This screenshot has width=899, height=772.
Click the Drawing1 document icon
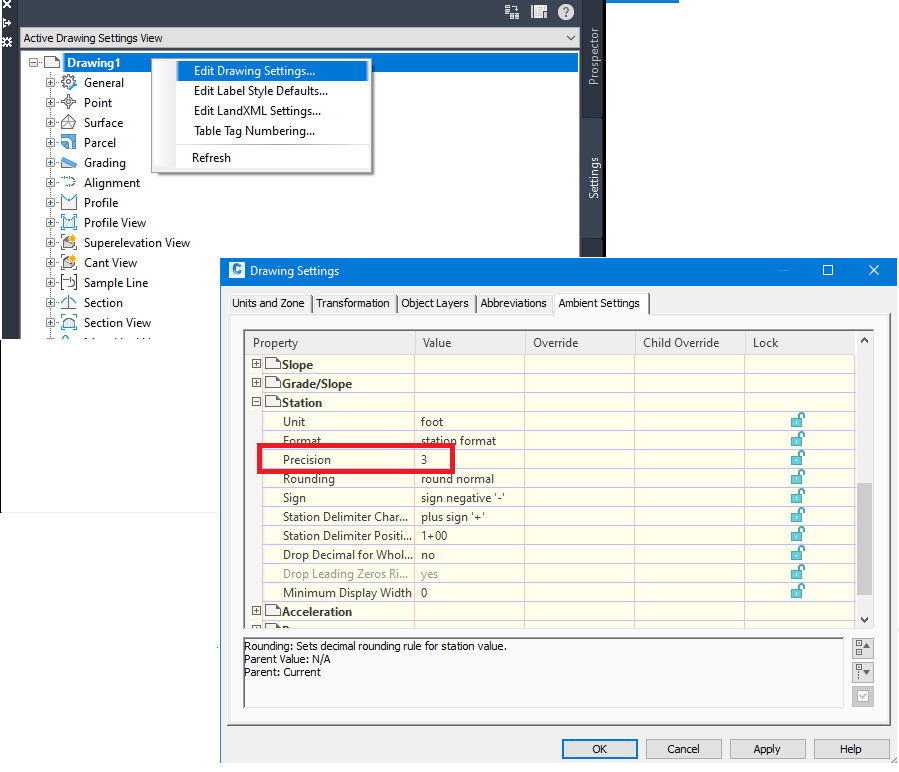(52, 62)
